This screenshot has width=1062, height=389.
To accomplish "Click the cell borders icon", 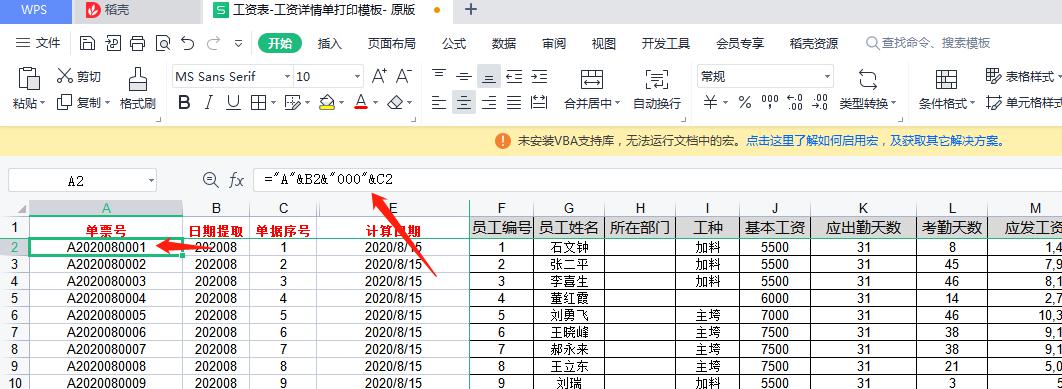I will point(258,103).
